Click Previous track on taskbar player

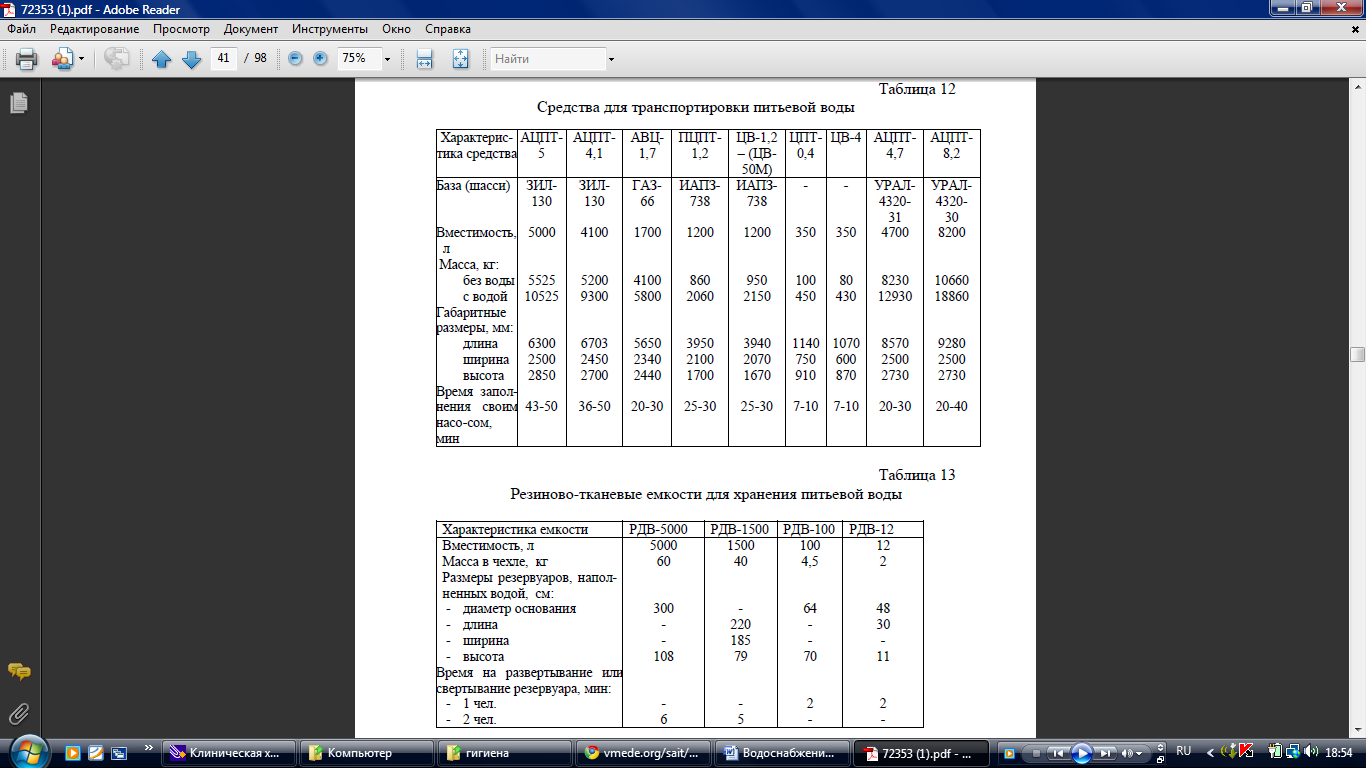(x=1058, y=752)
